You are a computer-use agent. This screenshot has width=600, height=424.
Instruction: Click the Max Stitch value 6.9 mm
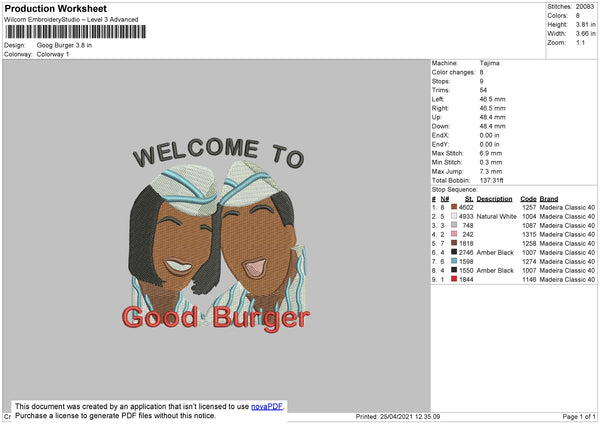[491, 153]
